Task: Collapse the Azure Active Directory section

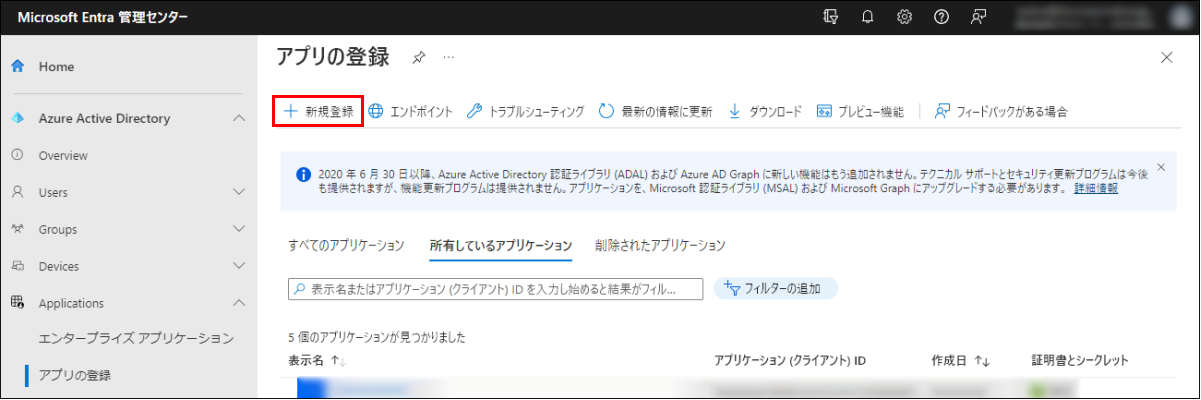Action: tap(238, 119)
